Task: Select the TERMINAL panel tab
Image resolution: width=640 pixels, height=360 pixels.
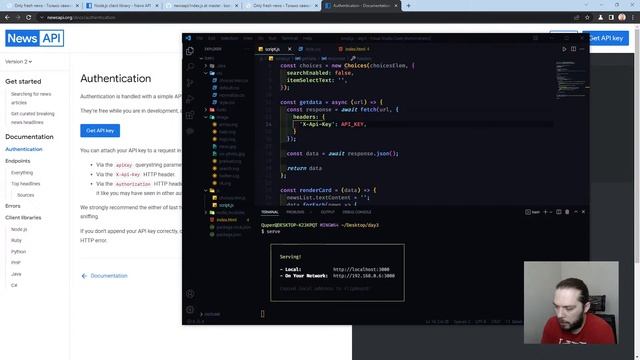Action: coord(270,212)
